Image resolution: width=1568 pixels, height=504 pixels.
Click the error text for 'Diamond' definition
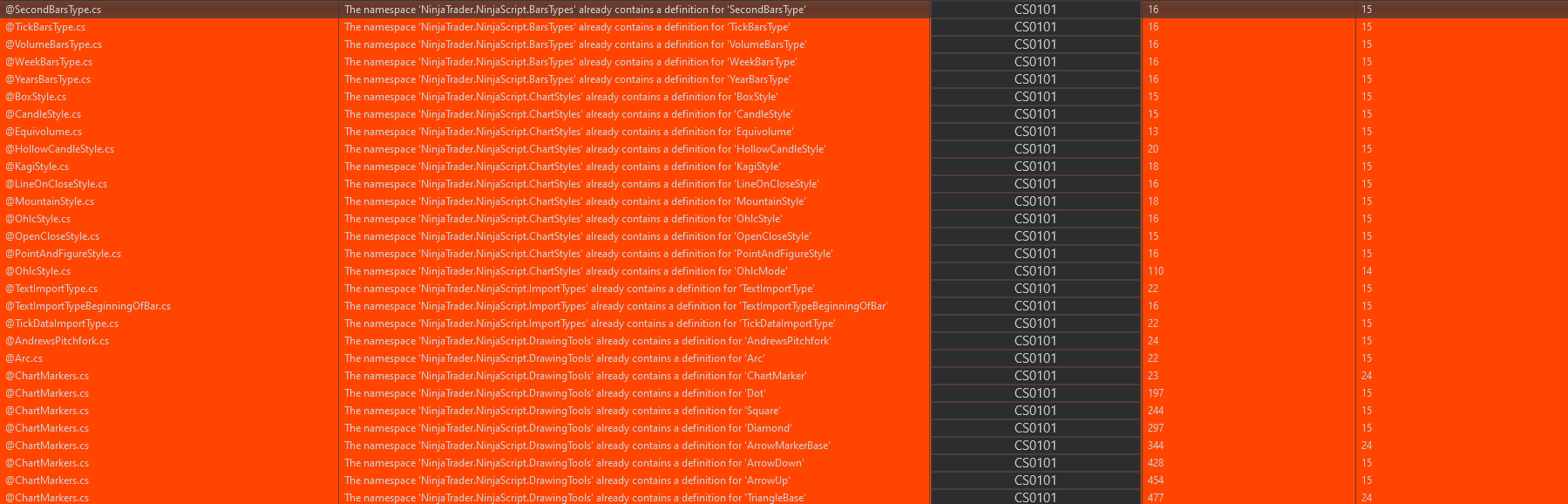pyautogui.click(x=567, y=428)
